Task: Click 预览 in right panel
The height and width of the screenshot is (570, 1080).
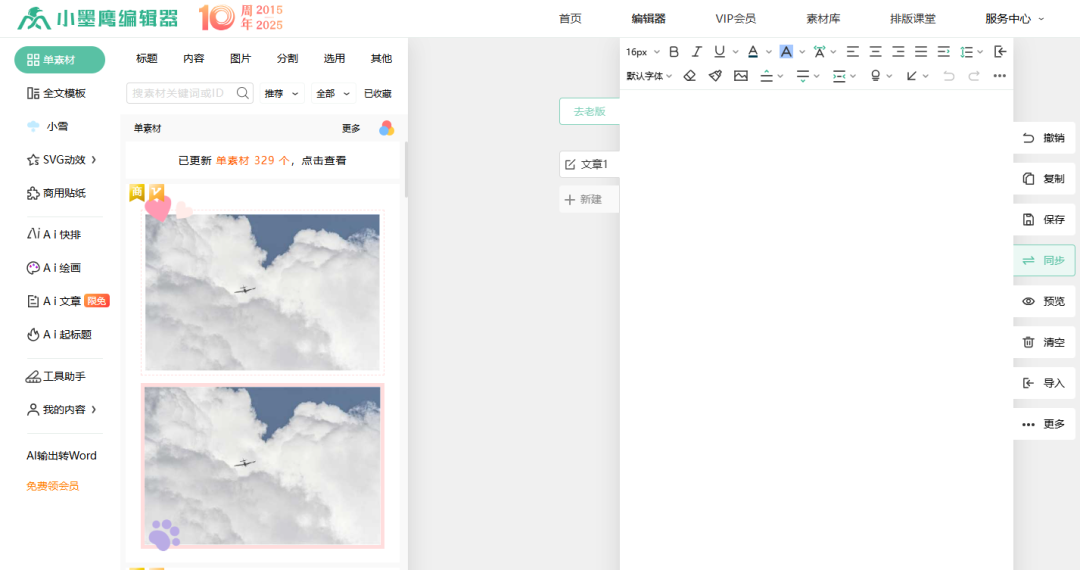Action: tap(1044, 302)
